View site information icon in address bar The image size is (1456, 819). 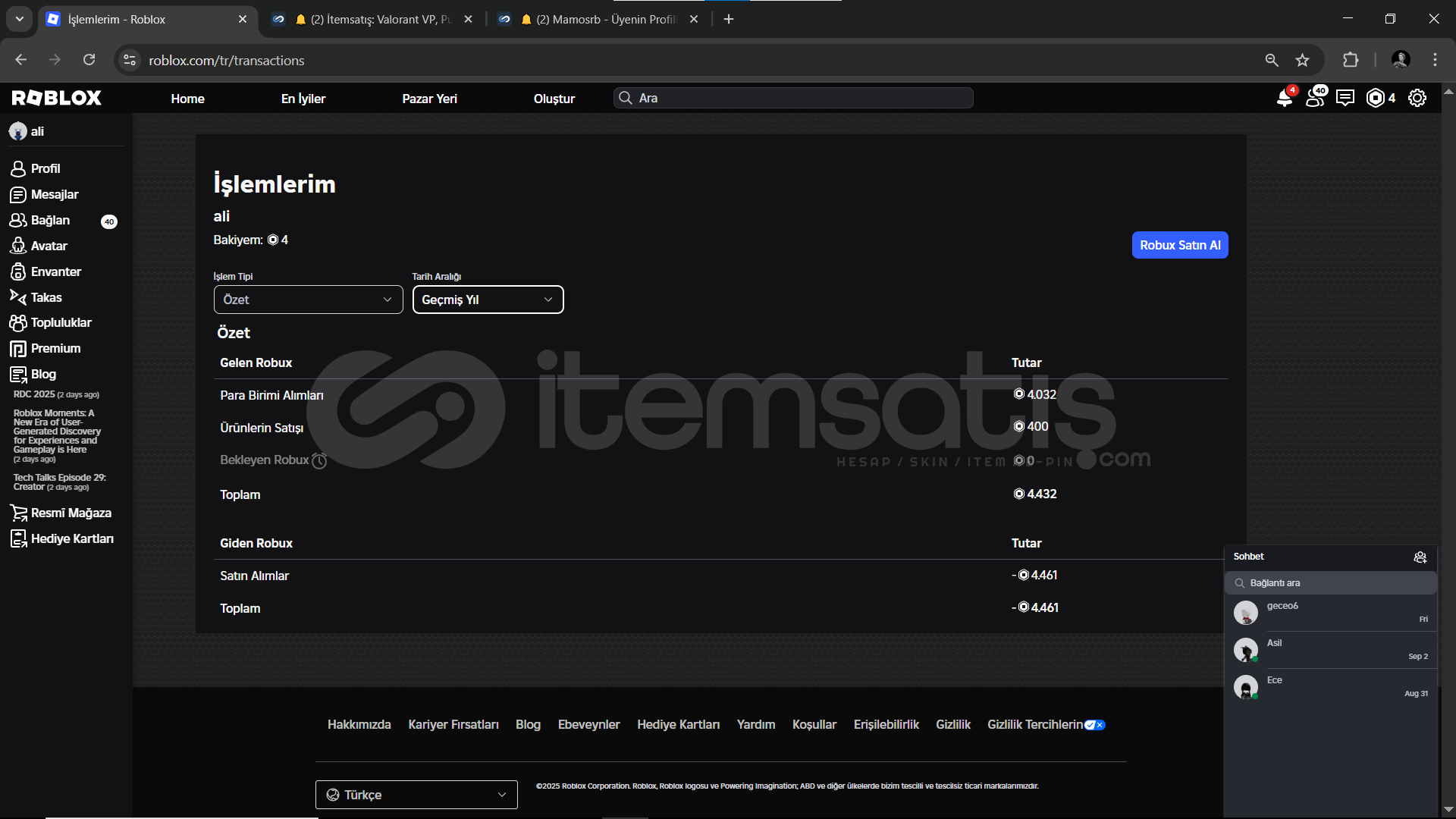pos(130,60)
